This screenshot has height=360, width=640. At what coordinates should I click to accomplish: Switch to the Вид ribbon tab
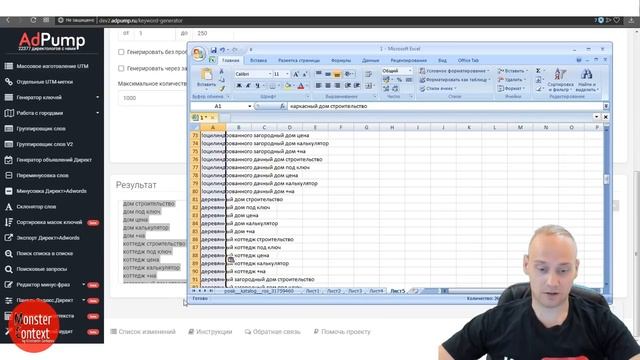pos(442,60)
